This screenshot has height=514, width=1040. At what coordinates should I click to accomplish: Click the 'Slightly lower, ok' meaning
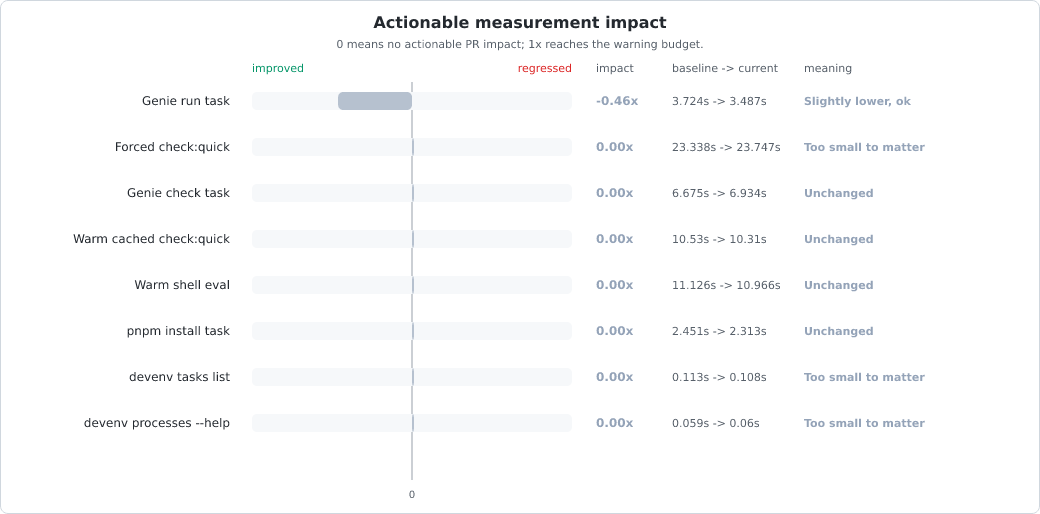[857, 101]
